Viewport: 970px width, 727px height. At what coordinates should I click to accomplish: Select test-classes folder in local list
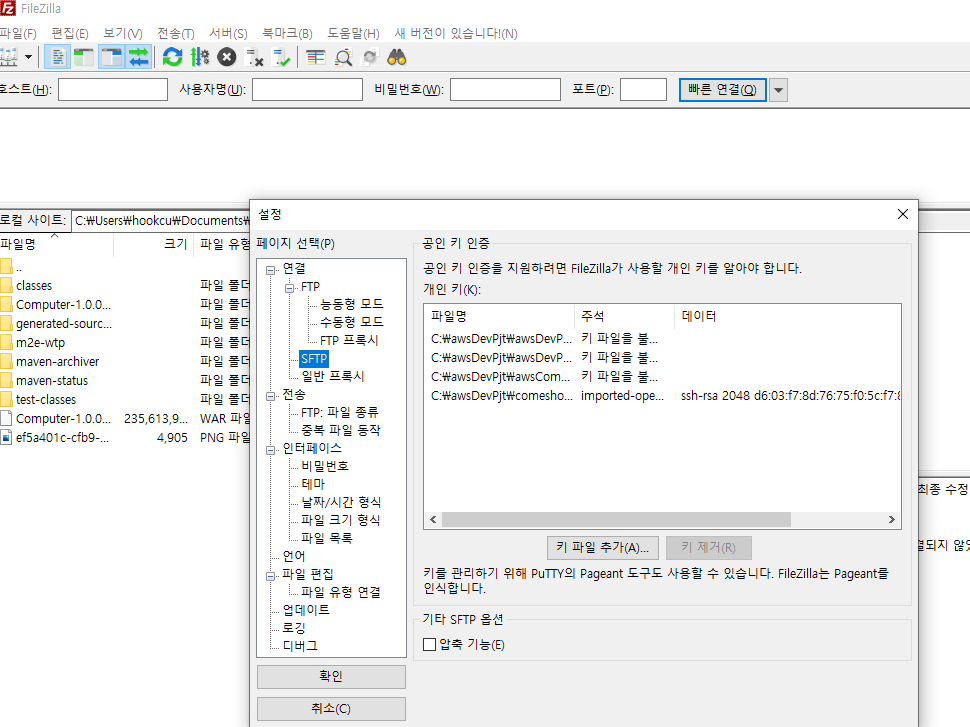[124, 399]
